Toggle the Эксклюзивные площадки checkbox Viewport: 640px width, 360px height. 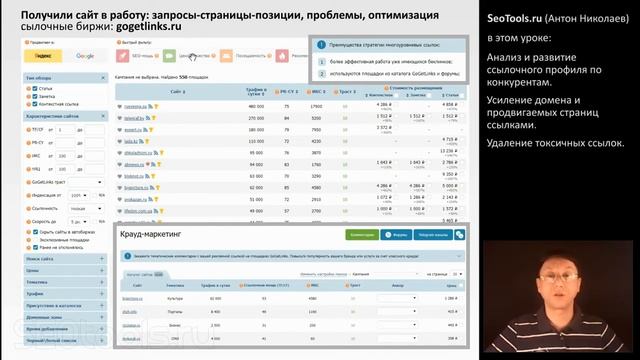click(36, 240)
